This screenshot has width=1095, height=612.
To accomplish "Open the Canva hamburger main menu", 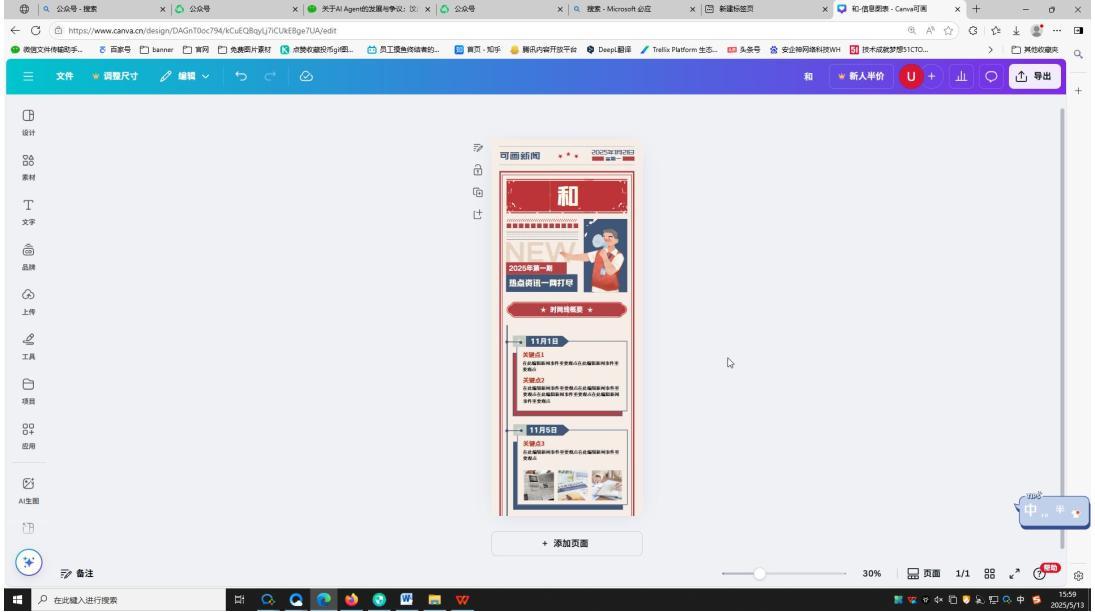I will click(28, 76).
